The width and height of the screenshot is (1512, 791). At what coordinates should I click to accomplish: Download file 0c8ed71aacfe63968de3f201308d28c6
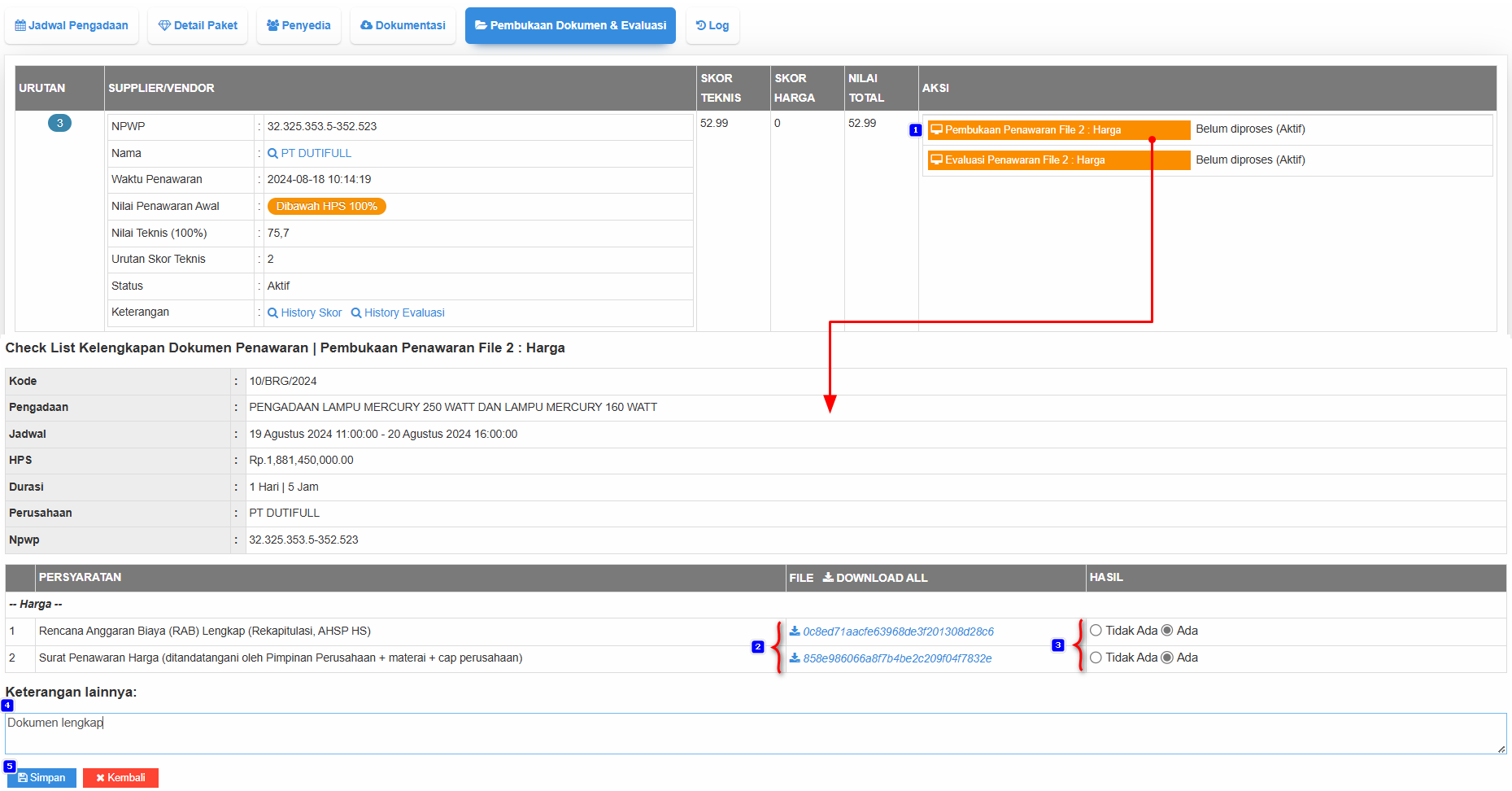coord(897,631)
